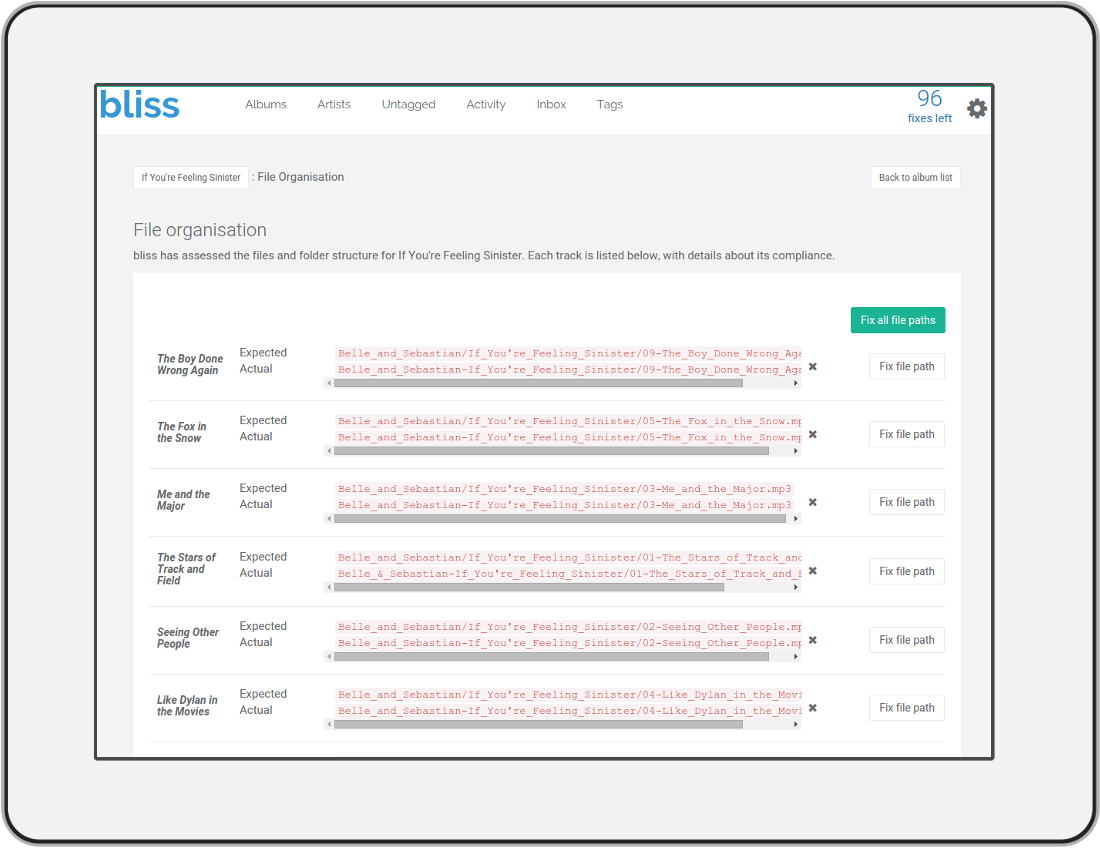The width and height of the screenshot is (1100, 861).
Task: Click right scroll arrow for The Stars of Track and Field
Action: [x=796, y=587]
